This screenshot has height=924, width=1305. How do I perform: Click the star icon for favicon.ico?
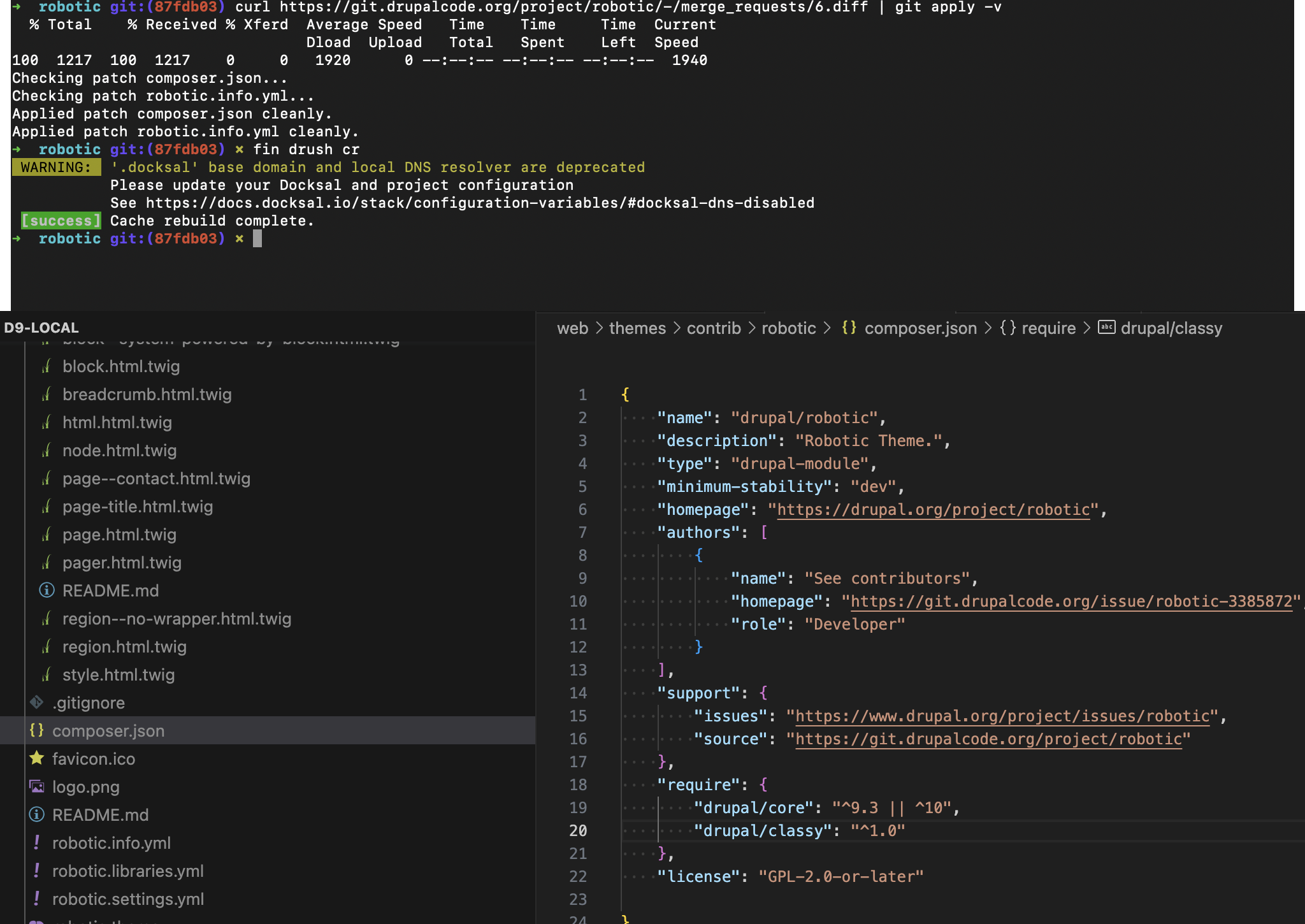click(37, 758)
